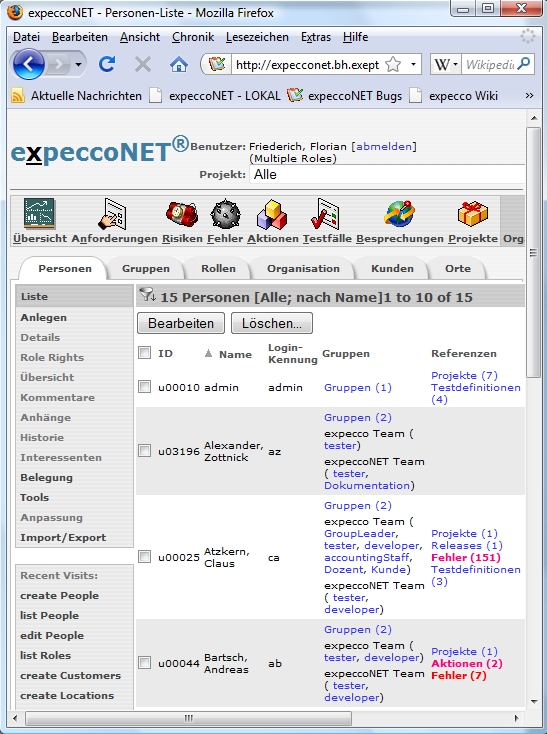Open the Fehler (151) reference link
Screen dimensions: 547x734
pos(466,558)
